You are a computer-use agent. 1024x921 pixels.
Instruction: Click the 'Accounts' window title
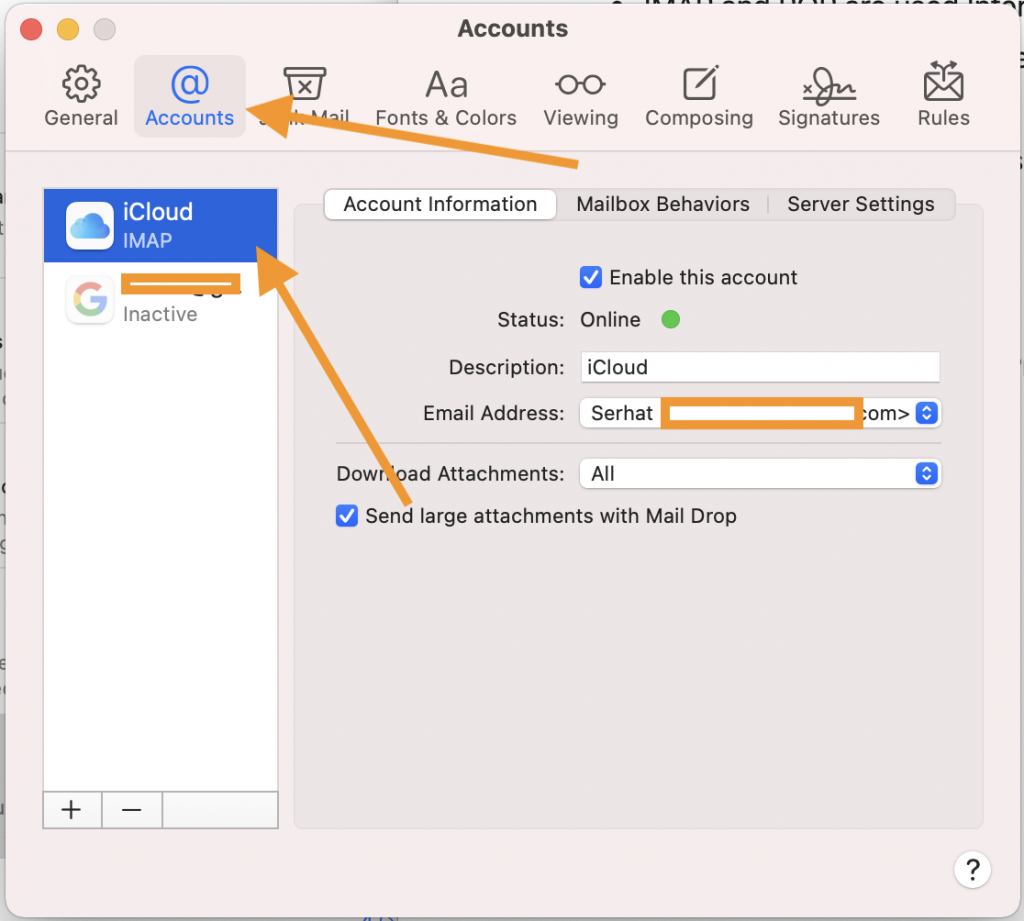click(x=513, y=29)
